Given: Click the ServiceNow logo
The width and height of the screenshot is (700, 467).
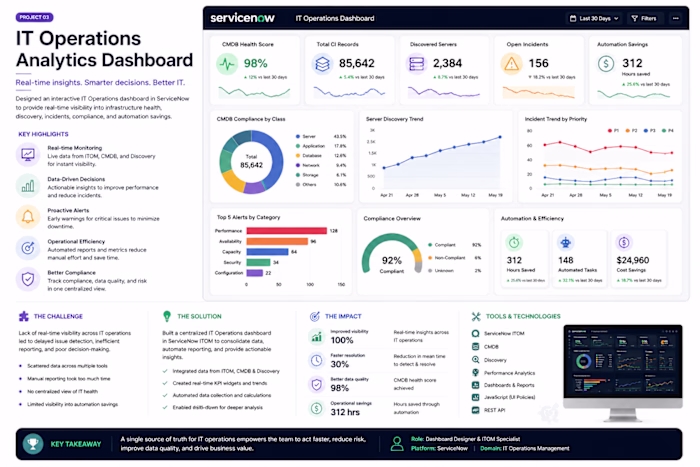Looking at the screenshot, I should coord(242,18).
